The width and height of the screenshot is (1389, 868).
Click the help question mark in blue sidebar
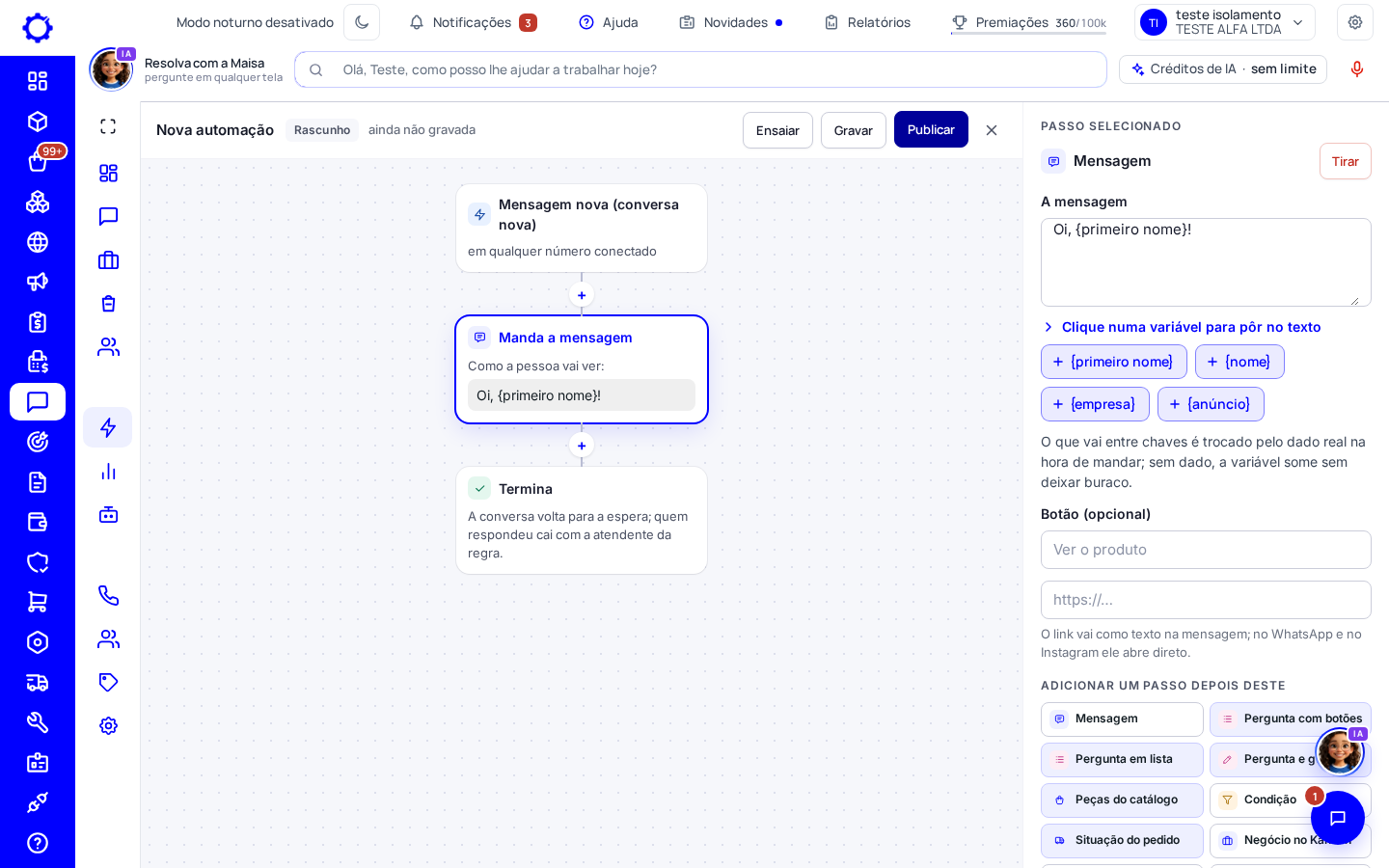point(38,843)
